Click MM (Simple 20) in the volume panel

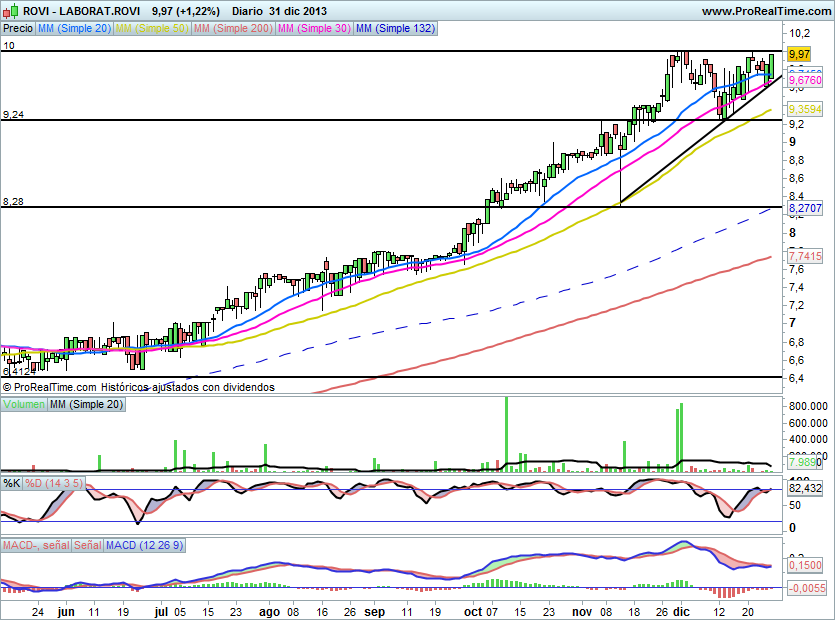pyautogui.click(x=85, y=404)
